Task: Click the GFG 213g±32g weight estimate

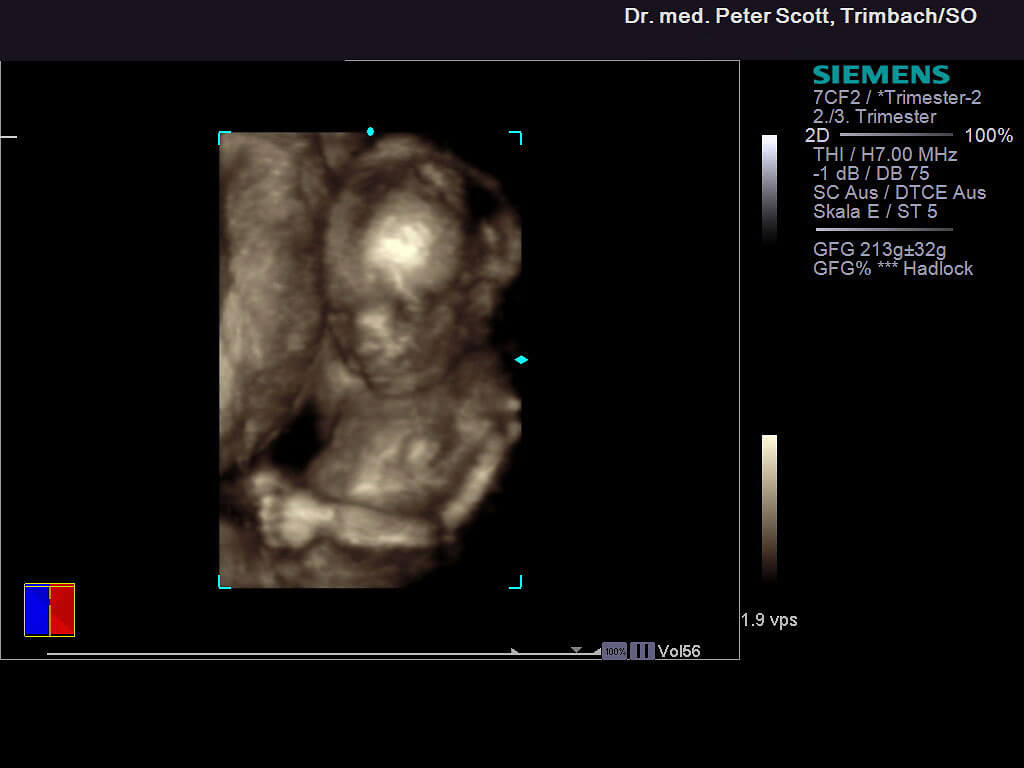Action: (879, 250)
